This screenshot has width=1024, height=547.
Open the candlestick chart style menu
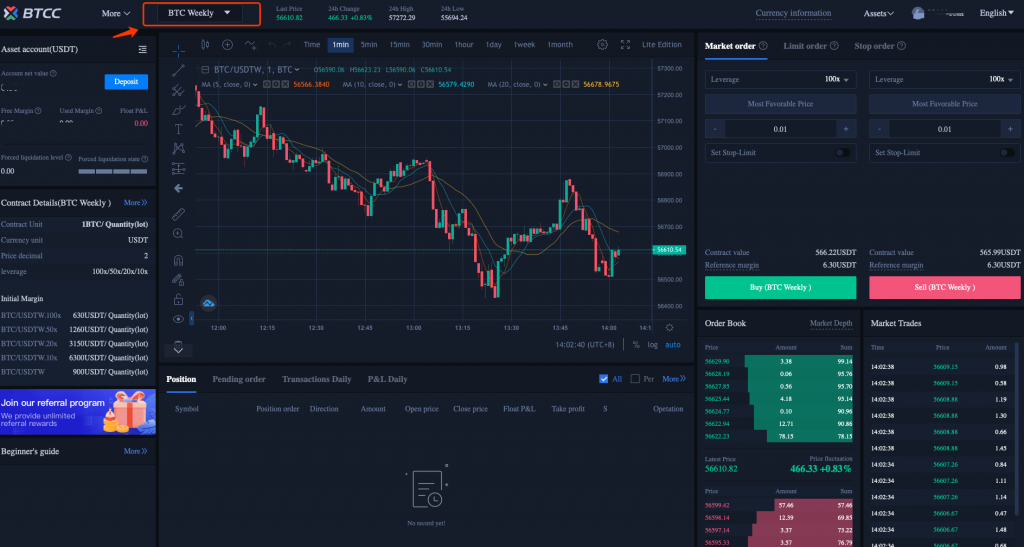coord(205,44)
